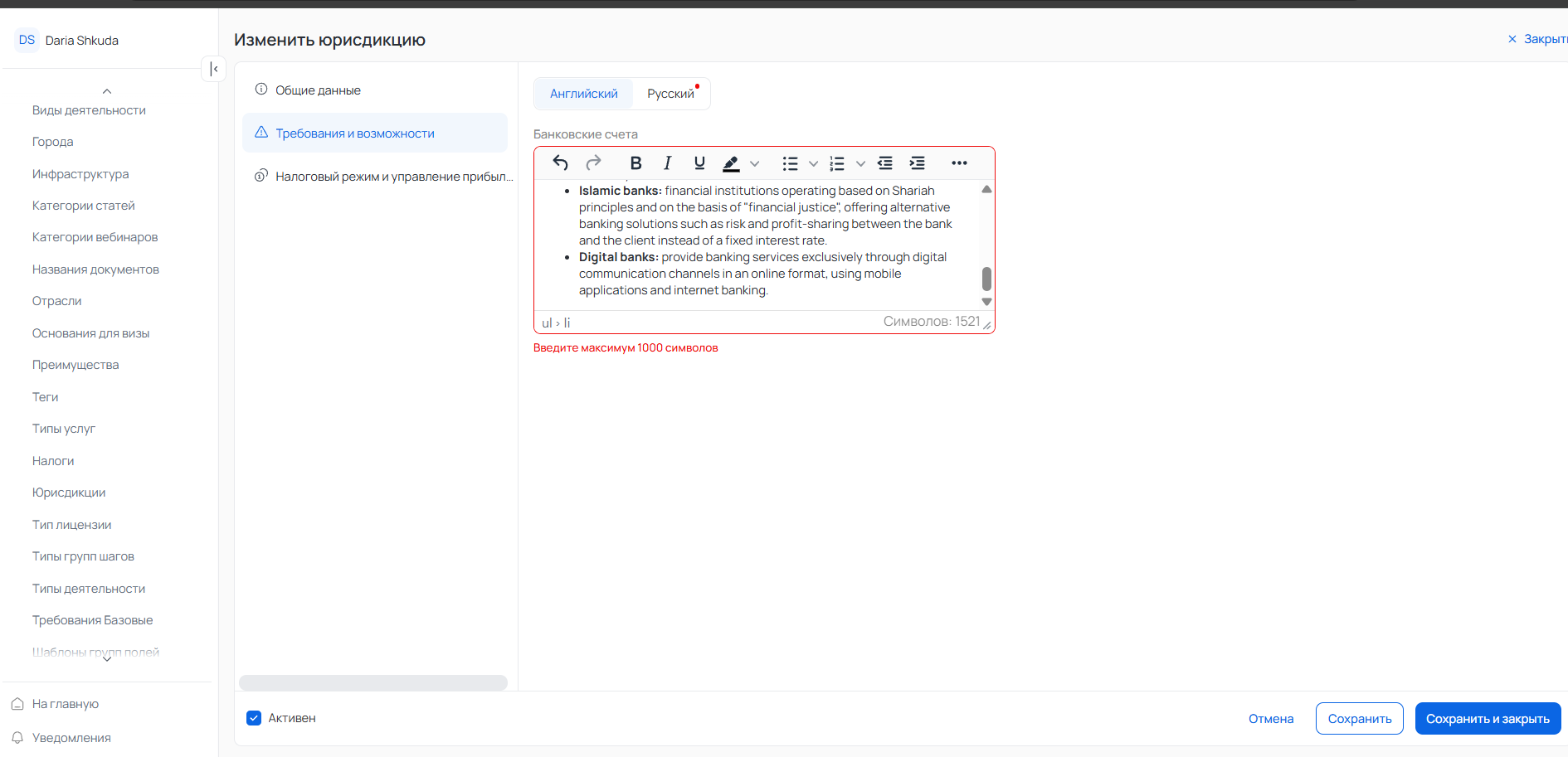Viewport: 1568px width, 757px height.
Task: Open Требования Базовые in sidebar
Action: point(92,620)
